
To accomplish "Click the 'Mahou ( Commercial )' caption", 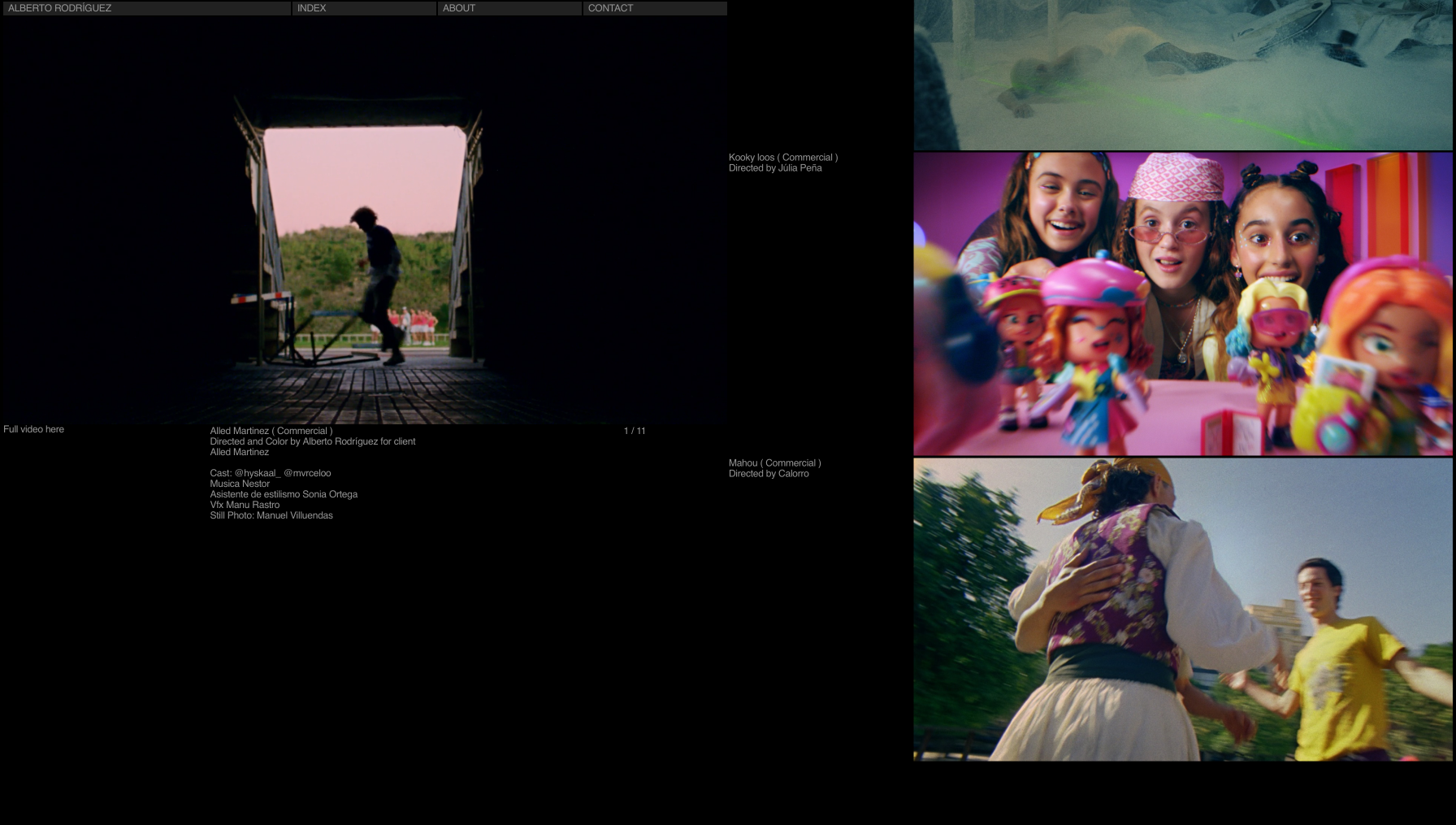I will [x=774, y=463].
